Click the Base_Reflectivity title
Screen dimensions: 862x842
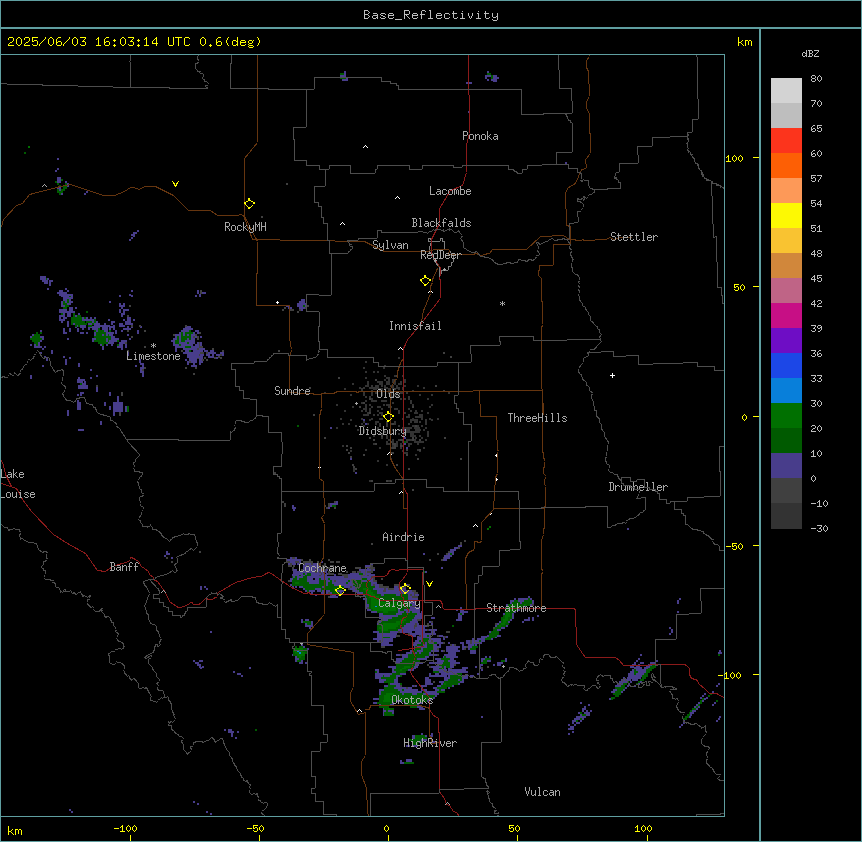pyautogui.click(x=431, y=15)
